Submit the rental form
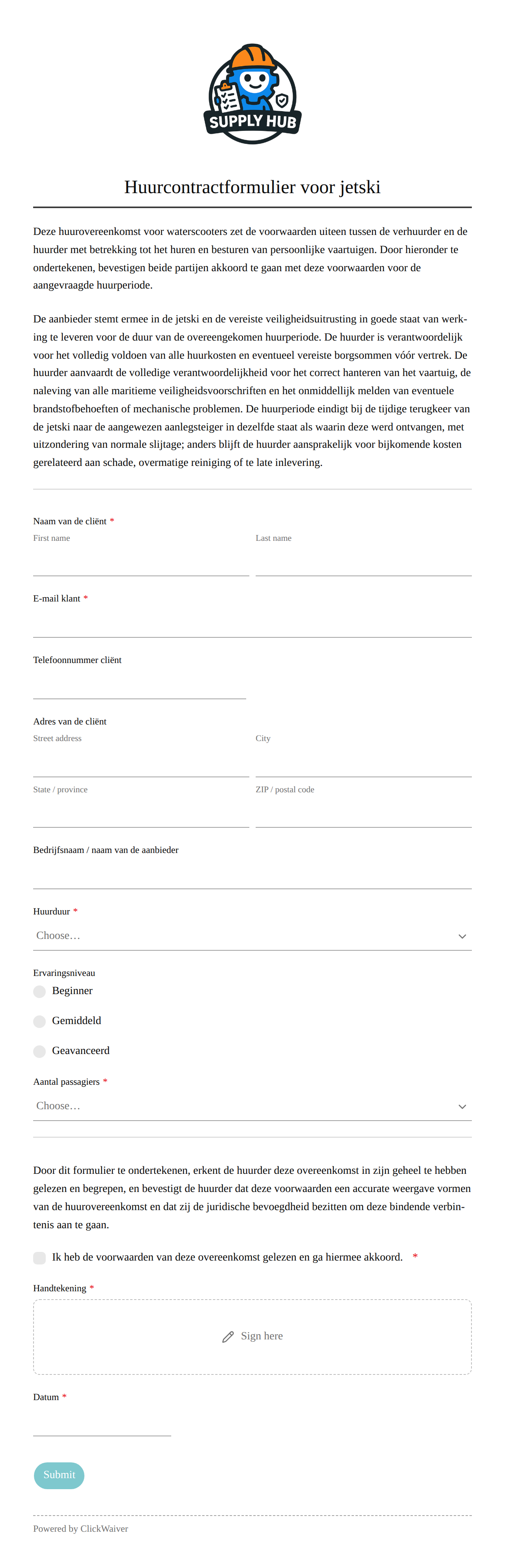The width and height of the screenshot is (505, 1568). (59, 1475)
